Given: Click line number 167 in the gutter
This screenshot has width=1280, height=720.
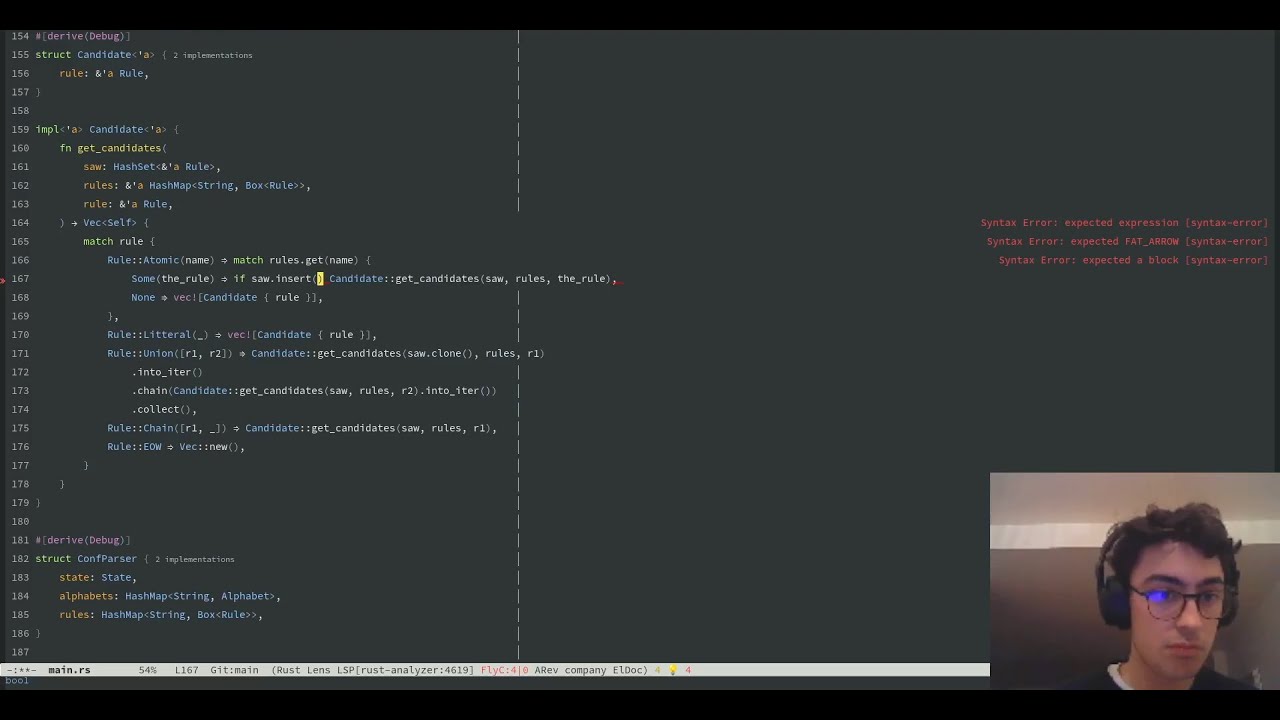Looking at the screenshot, I should 20,279.
